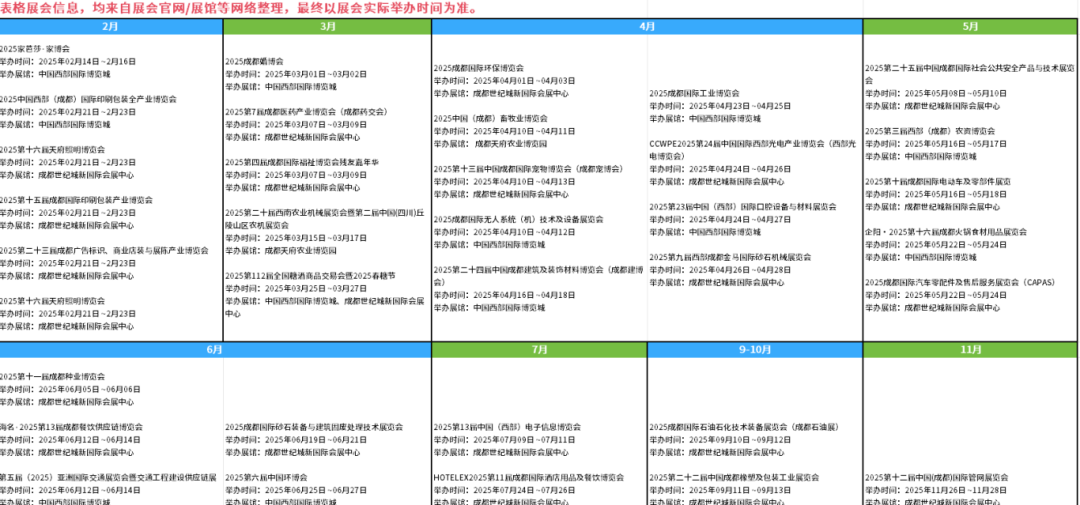This screenshot has height=505, width=1080.
Task: Click date '2025年09月10日~09月12日'
Action: pos(740,440)
